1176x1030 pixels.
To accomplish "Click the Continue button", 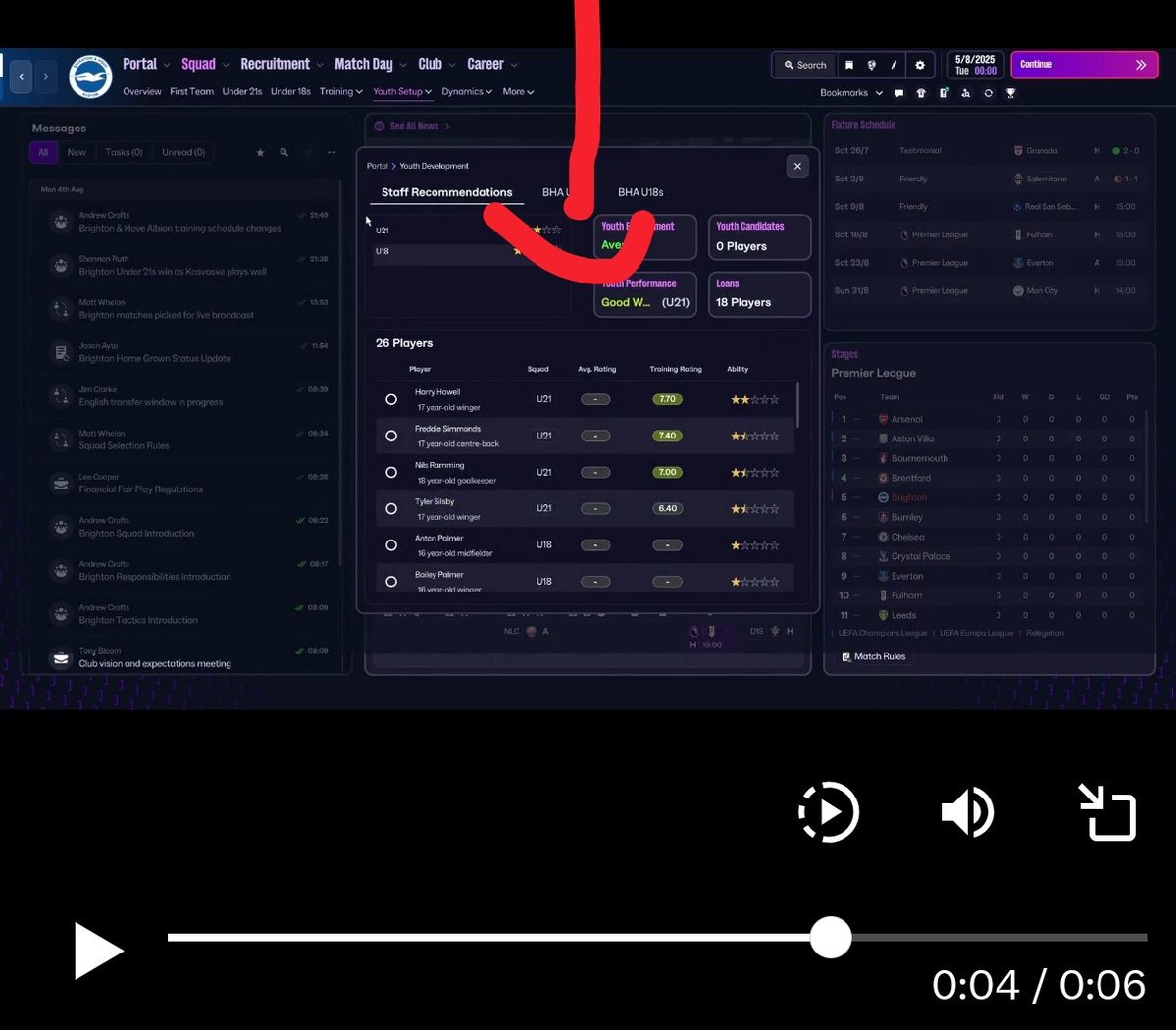I will coord(1085,66).
